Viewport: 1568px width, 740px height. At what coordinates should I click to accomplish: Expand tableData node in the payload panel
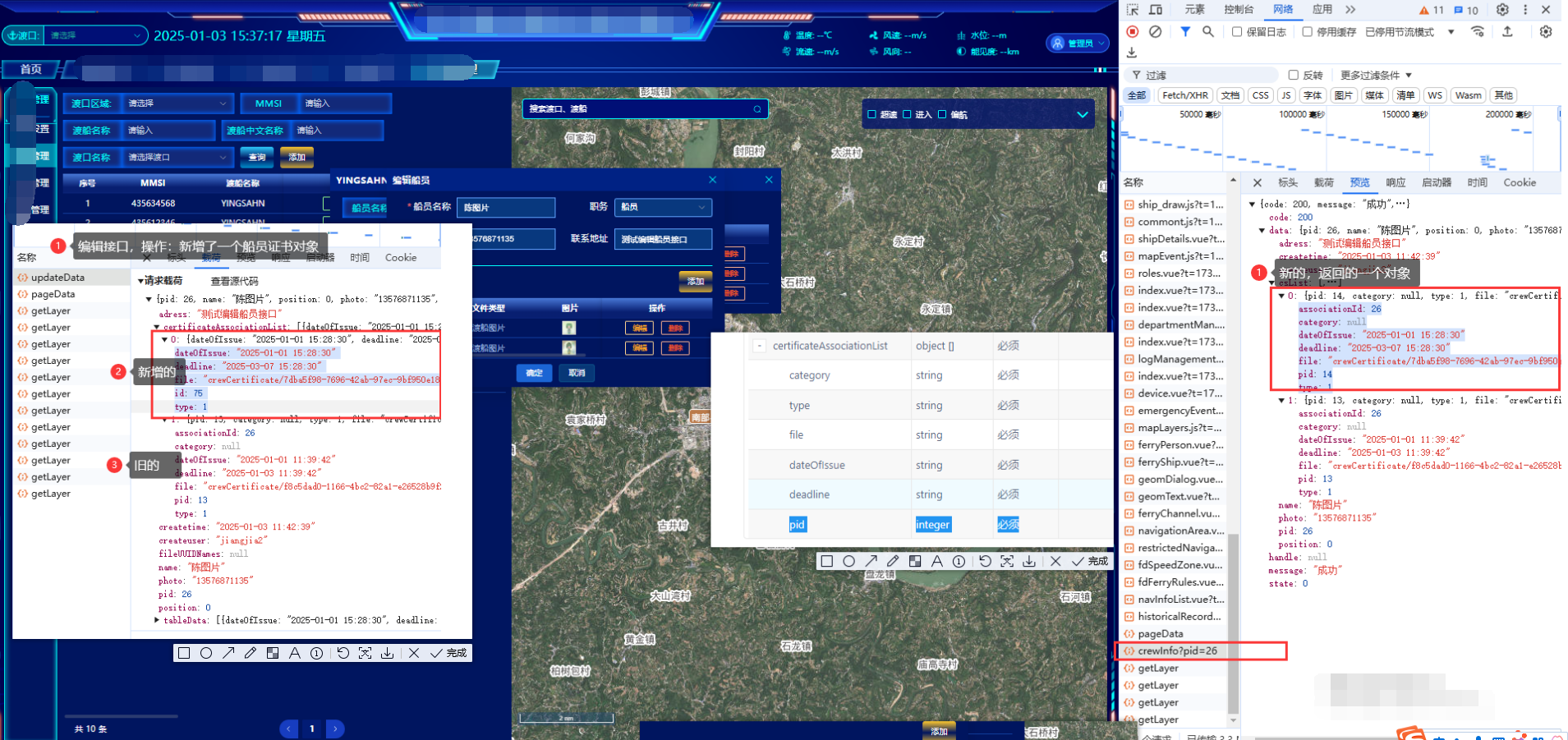click(157, 620)
